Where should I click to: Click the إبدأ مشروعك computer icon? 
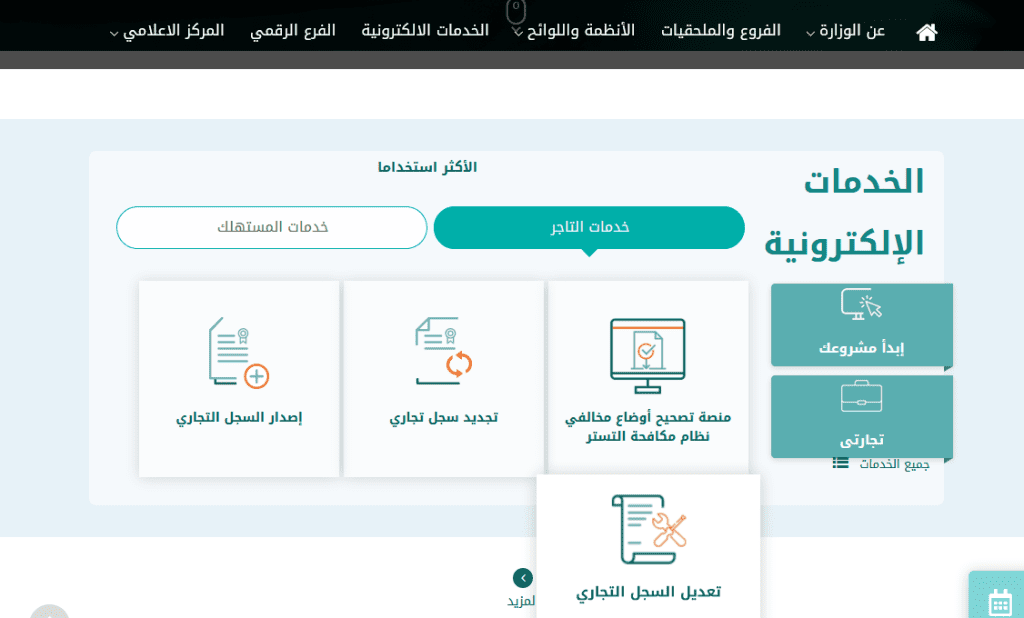tap(861, 305)
